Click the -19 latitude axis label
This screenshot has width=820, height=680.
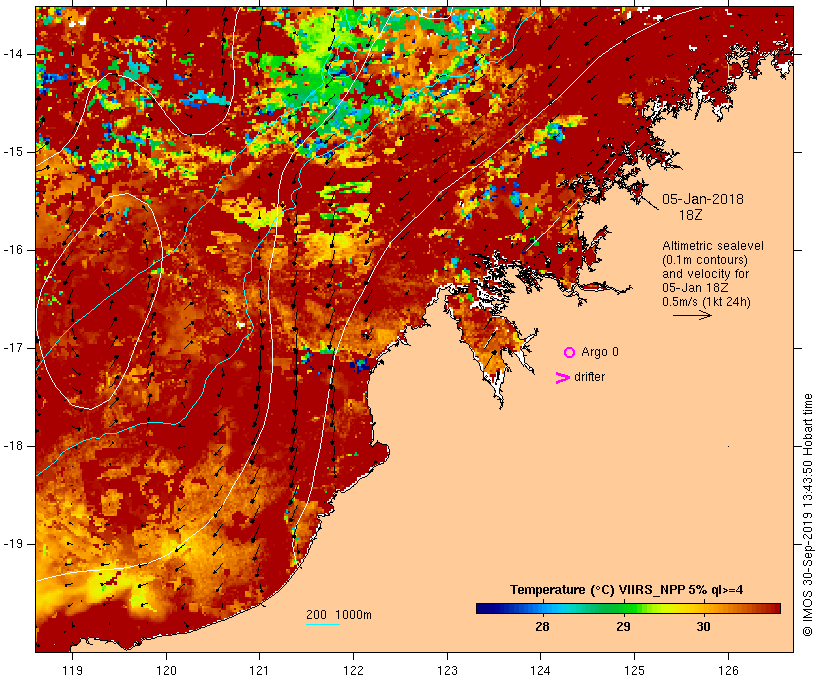point(12,544)
